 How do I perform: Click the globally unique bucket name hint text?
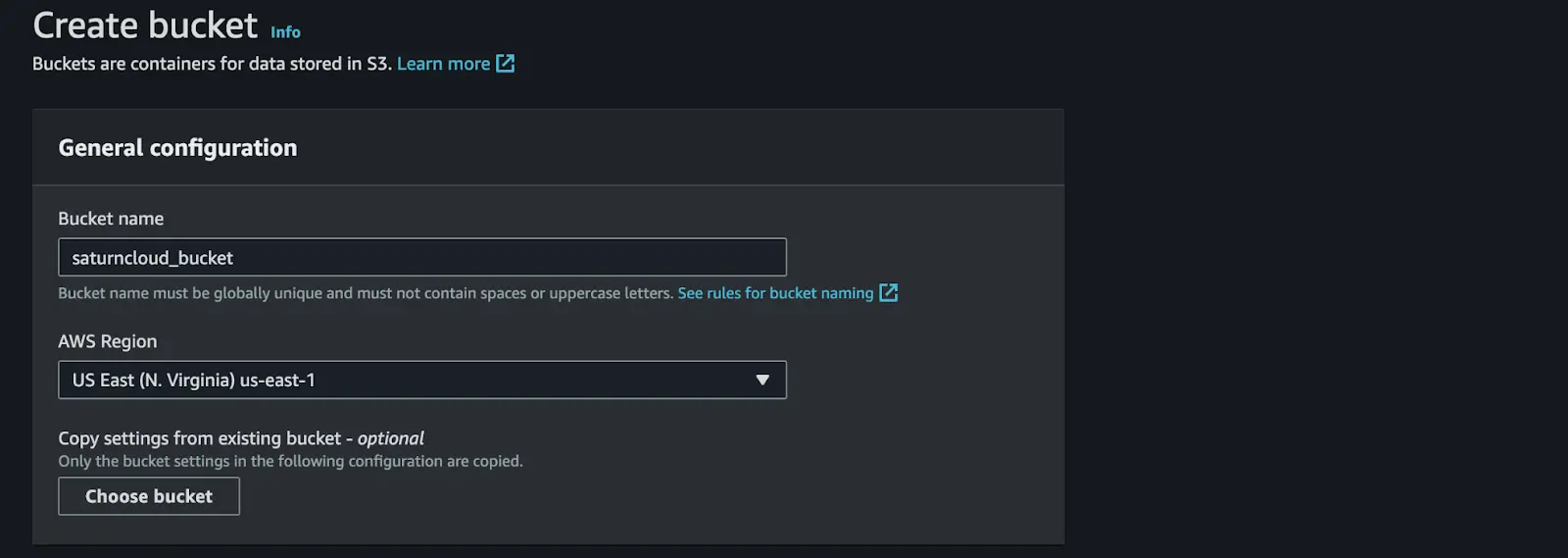[x=366, y=293]
